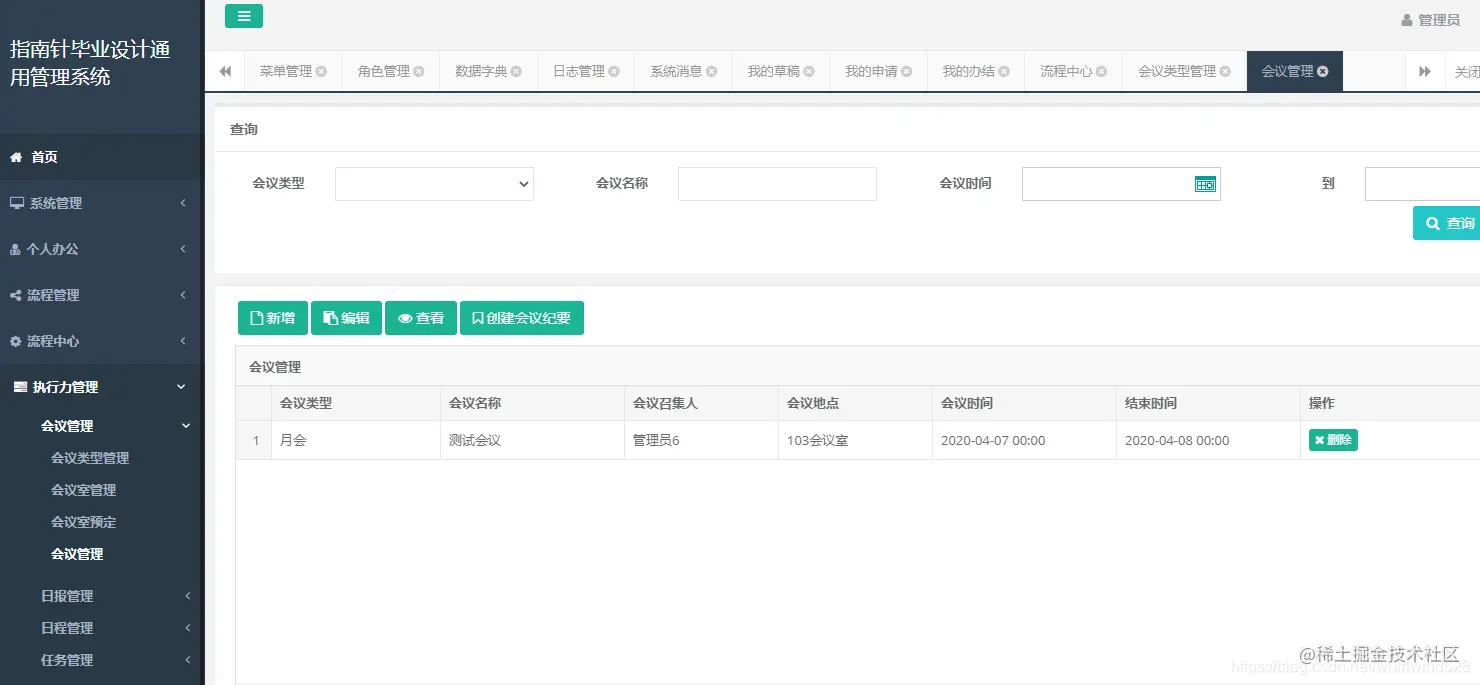The height and width of the screenshot is (685, 1480).
Task: Expand 流程管理 sidebar menu chevron
Action: tap(183, 295)
